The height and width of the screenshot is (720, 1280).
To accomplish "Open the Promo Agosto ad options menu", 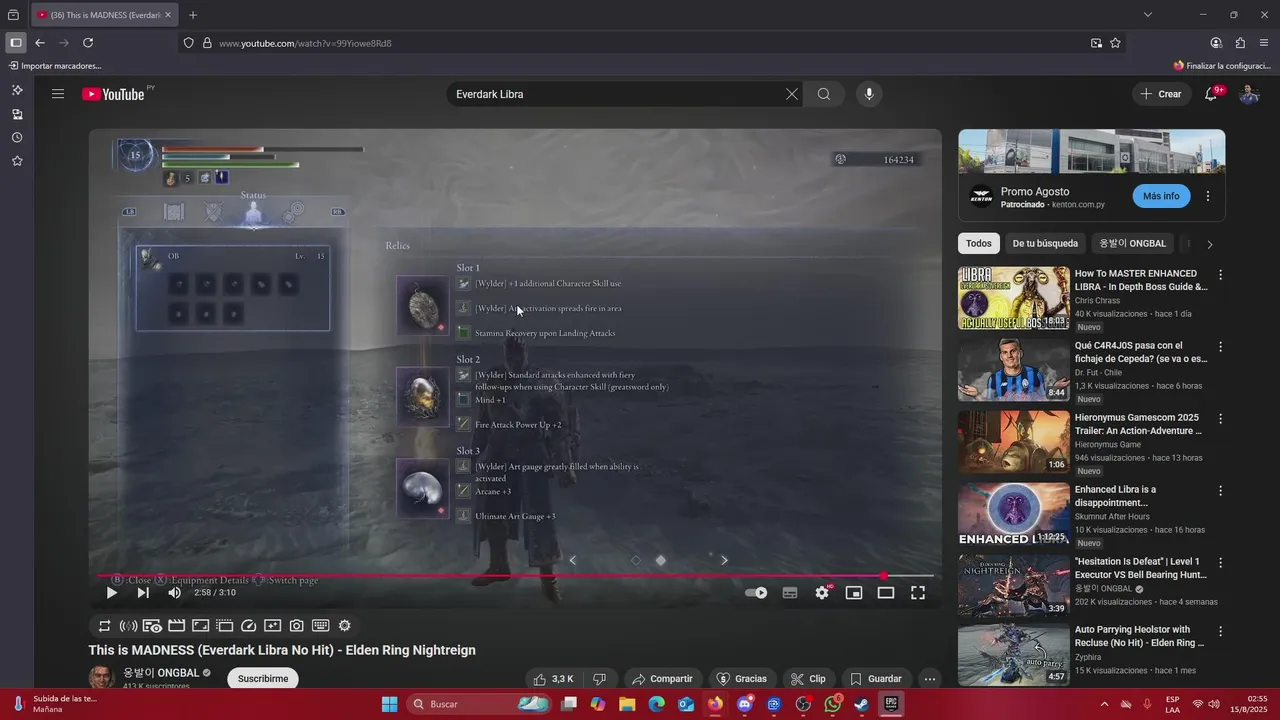I will pyautogui.click(x=1208, y=196).
